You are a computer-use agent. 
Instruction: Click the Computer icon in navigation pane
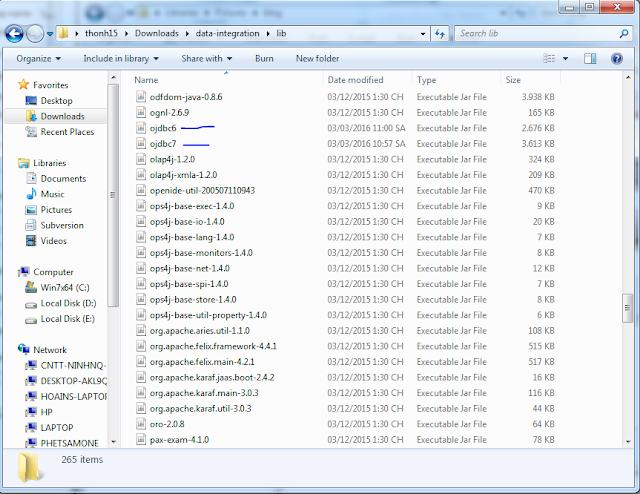(x=24, y=271)
